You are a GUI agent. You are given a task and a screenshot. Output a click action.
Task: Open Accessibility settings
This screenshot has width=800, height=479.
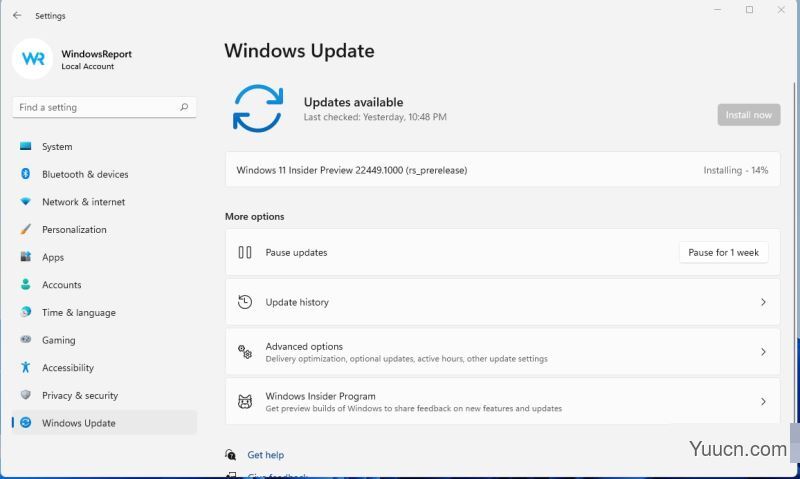coord(104,367)
